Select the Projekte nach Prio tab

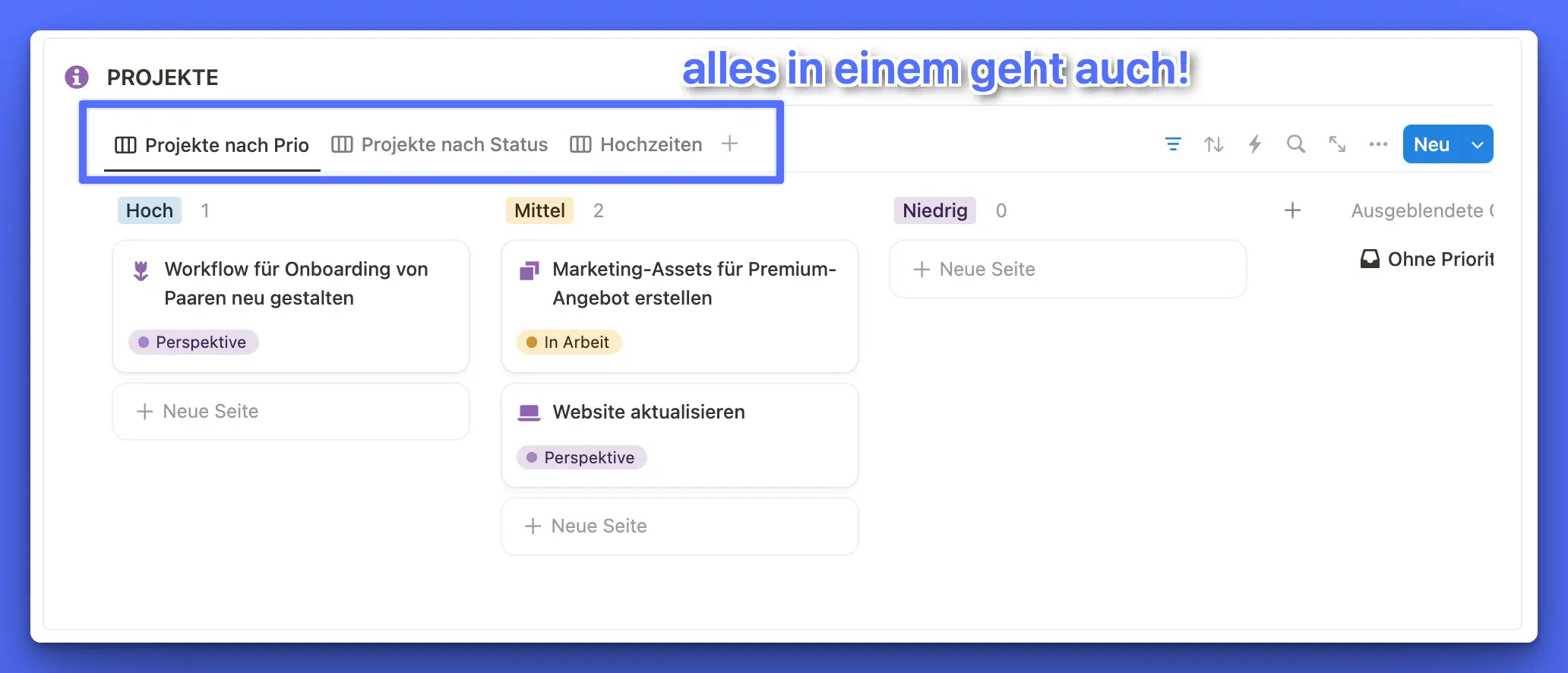click(x=212, y=144)
